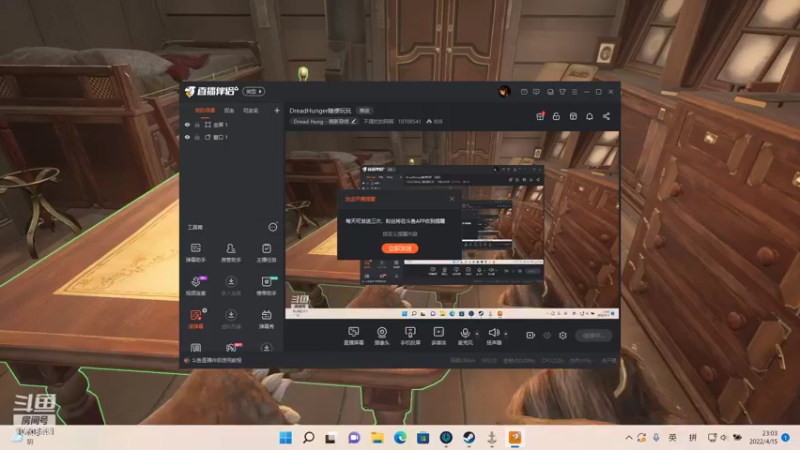Toggle the lock on 窗口 1 layer
Viewport: 800px width, 450px height.
tap(197, 137)
